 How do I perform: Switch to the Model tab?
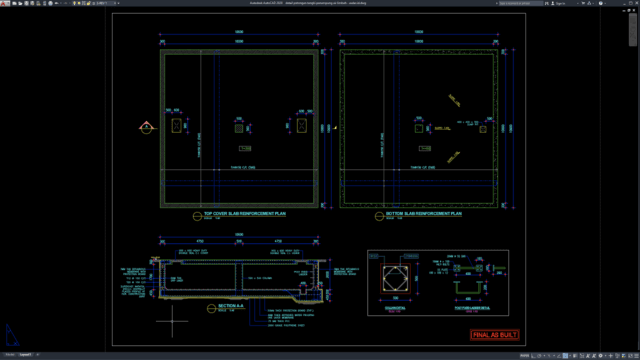pos(10,355)
